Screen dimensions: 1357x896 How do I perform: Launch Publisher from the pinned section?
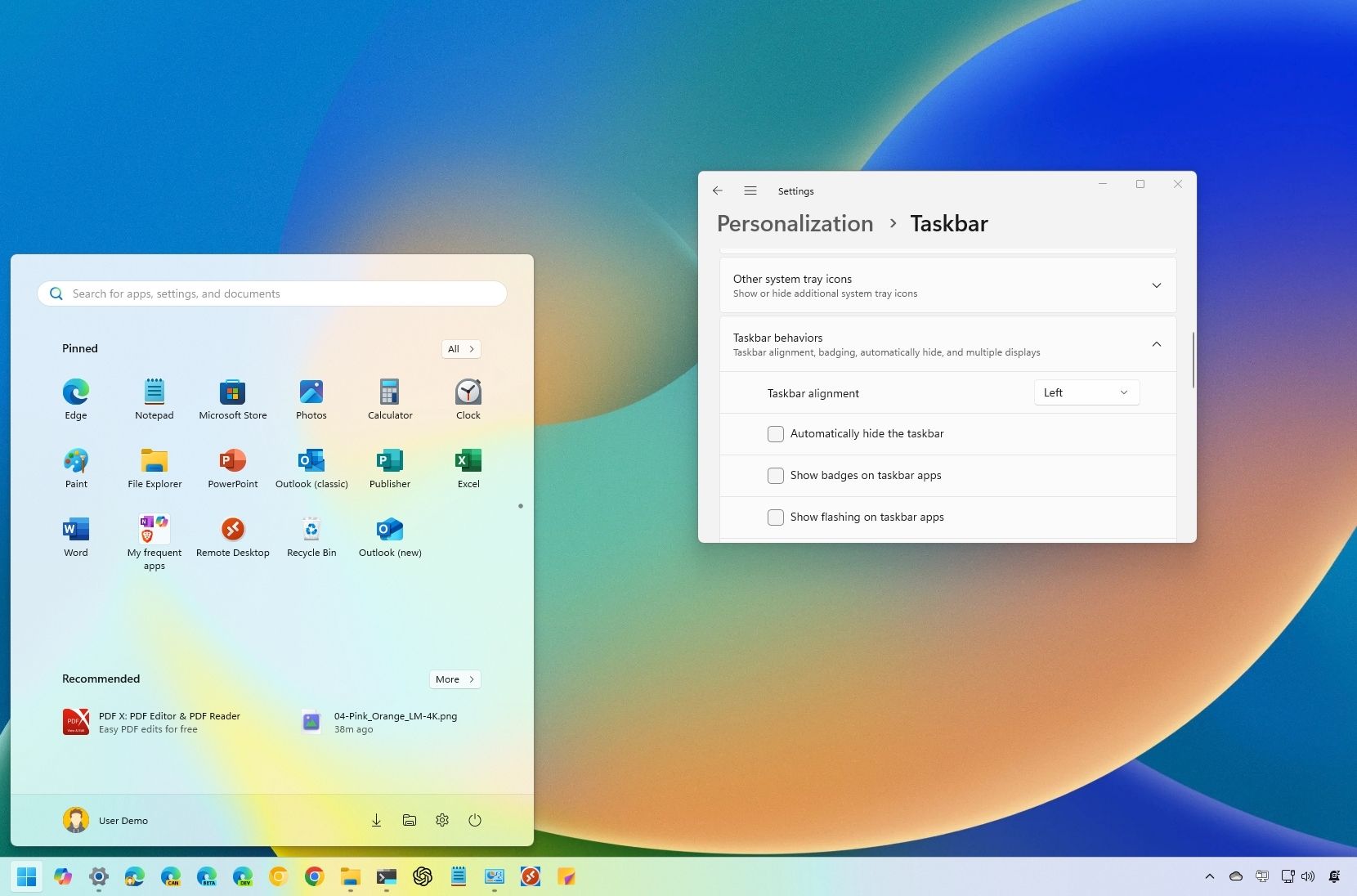[x=389, y=467]
